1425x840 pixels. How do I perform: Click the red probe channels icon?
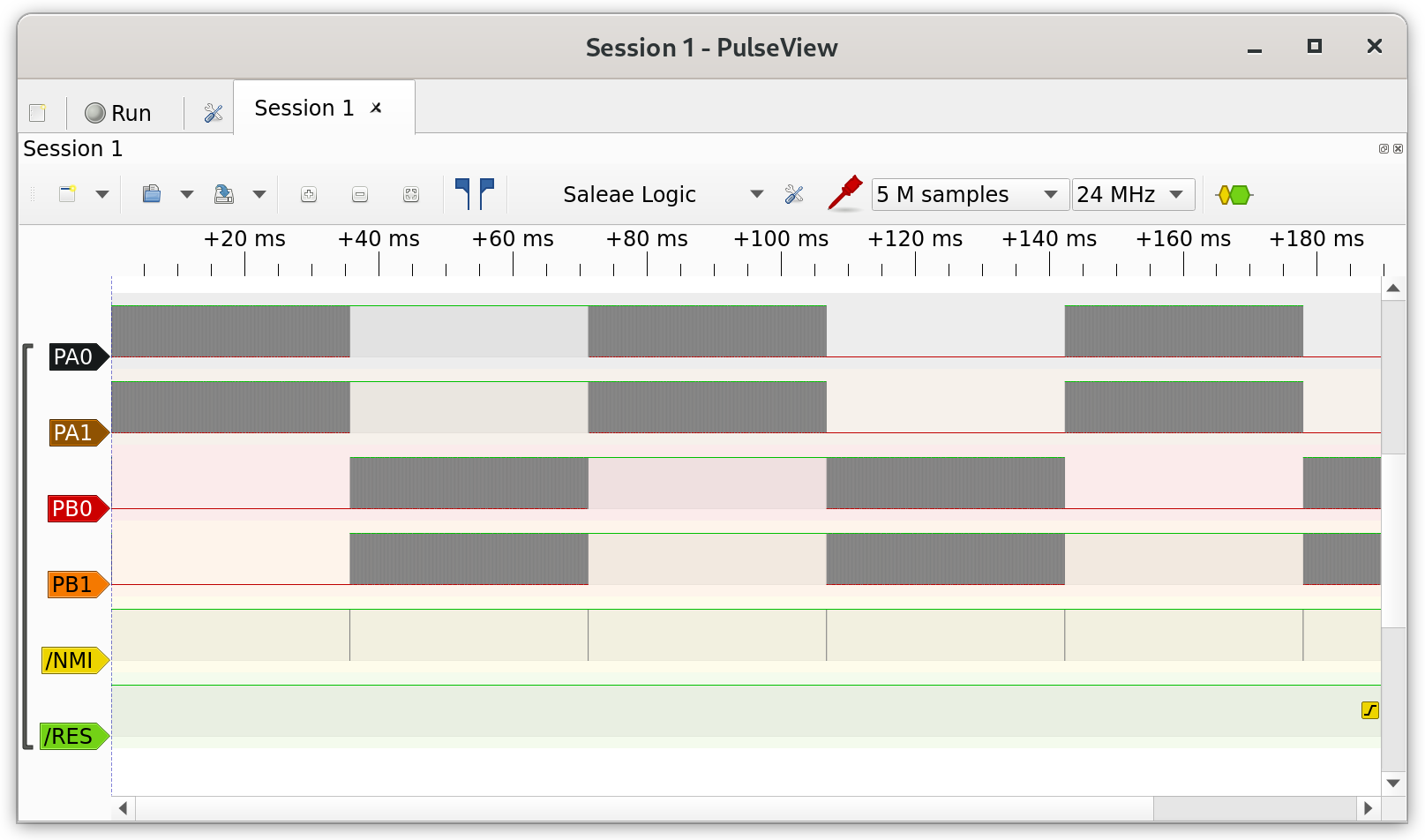(844, 194)
